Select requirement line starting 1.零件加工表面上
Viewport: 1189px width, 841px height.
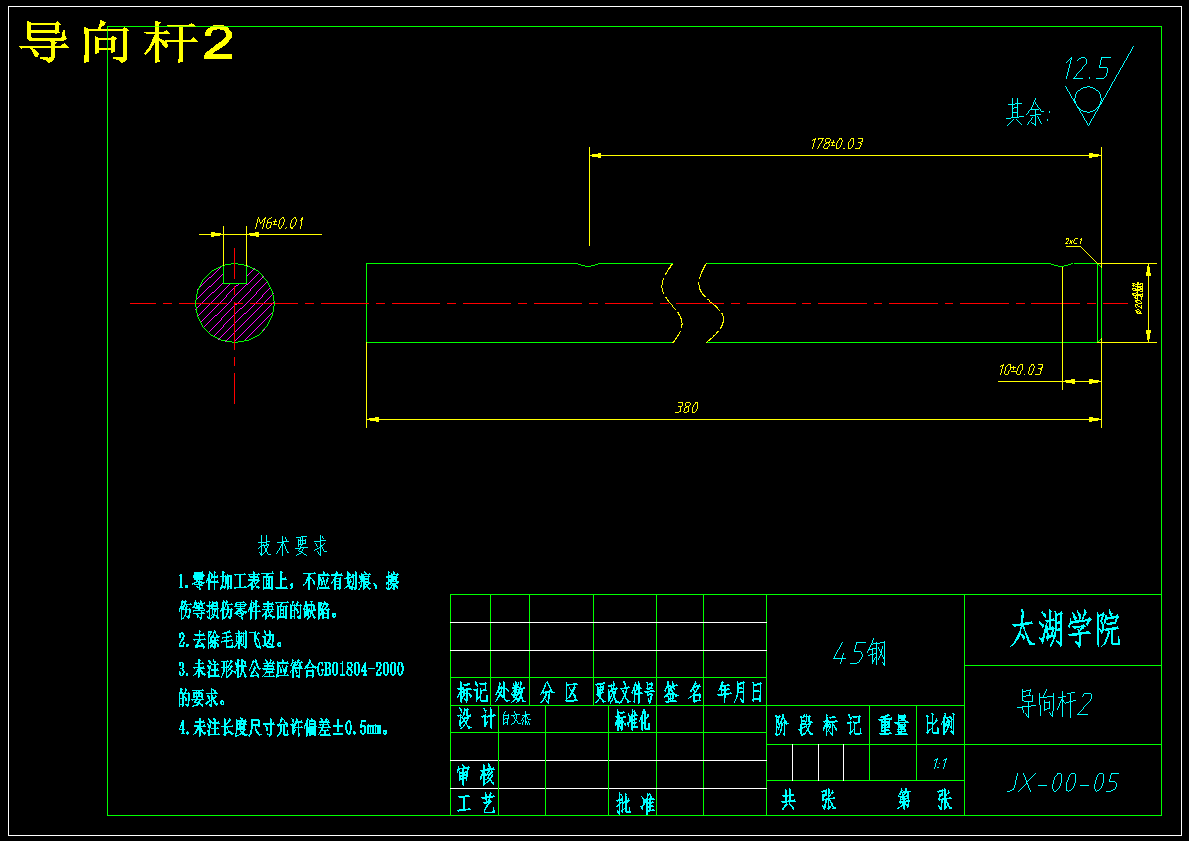pyautogui.click(x=288, y=582)
